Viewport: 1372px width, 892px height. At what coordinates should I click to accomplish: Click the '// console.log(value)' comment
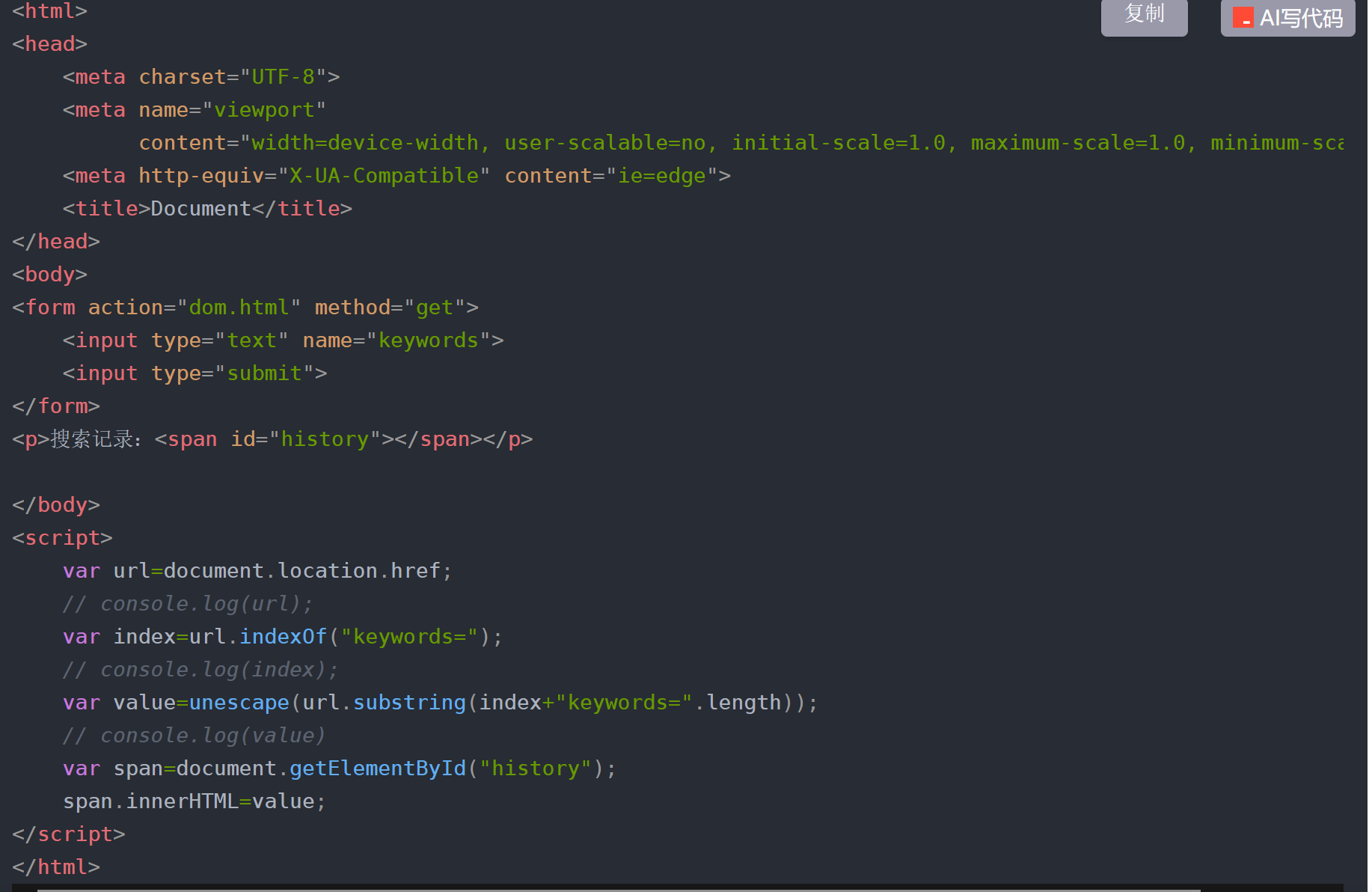pos(195,736)
